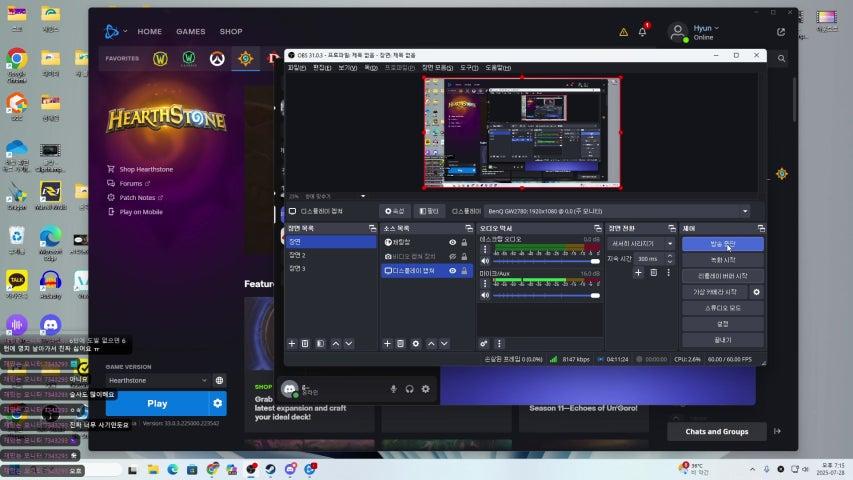
Task: Open scene filters icon in OBS scene list toolbar
Action: [320, 344]
